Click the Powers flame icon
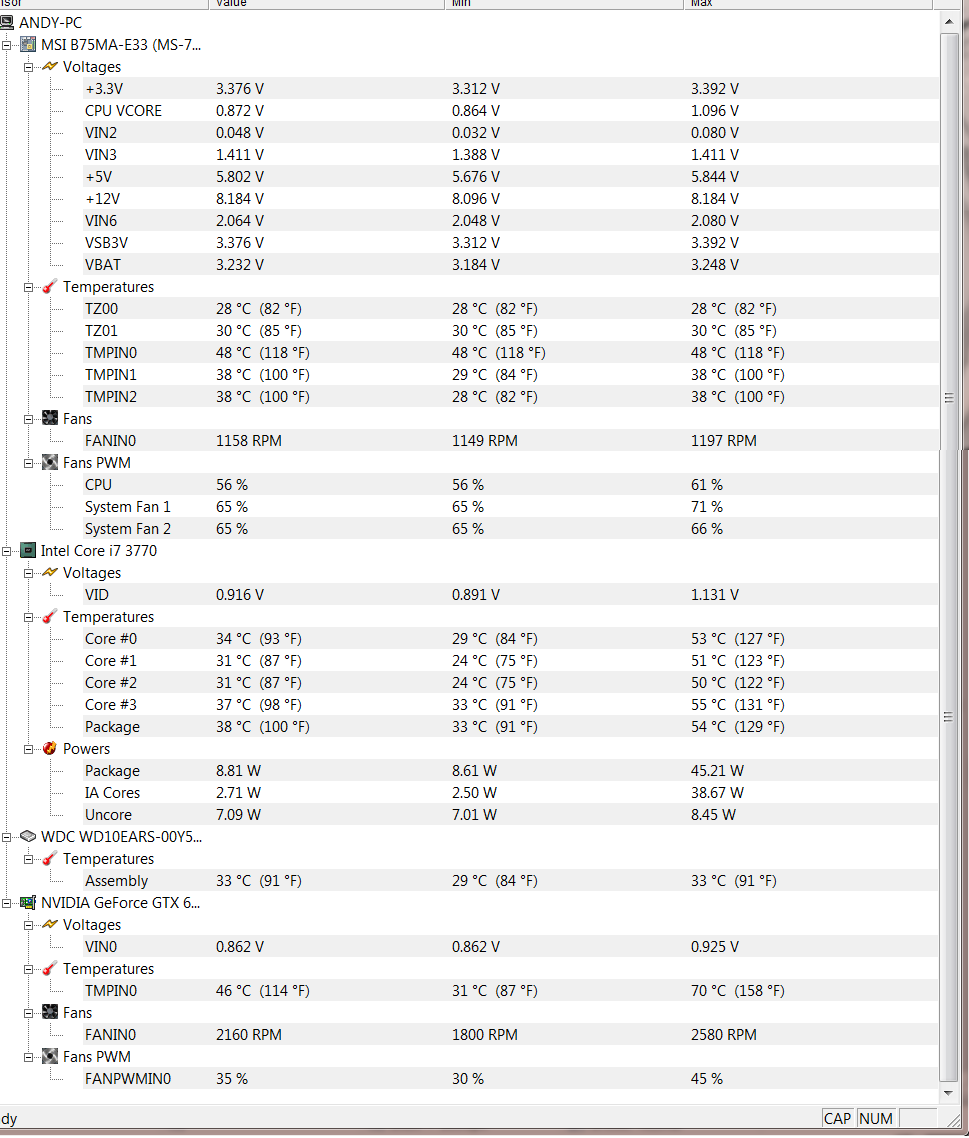Screen dimensions: 969x1138 click(x=49, y=748)
